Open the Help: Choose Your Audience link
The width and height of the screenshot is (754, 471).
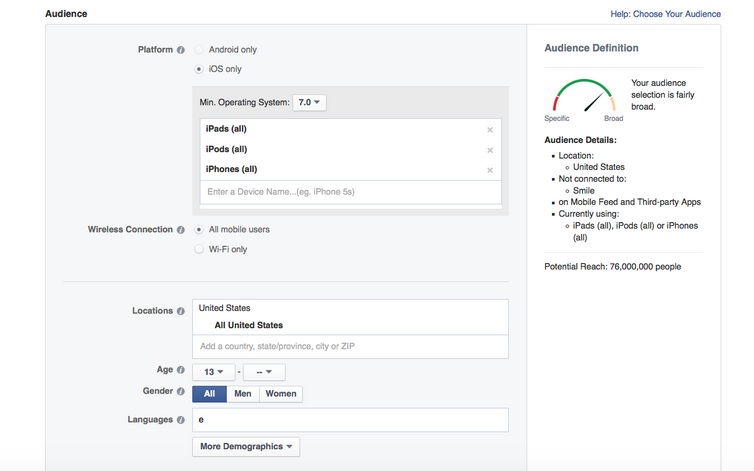coord(665,14)
